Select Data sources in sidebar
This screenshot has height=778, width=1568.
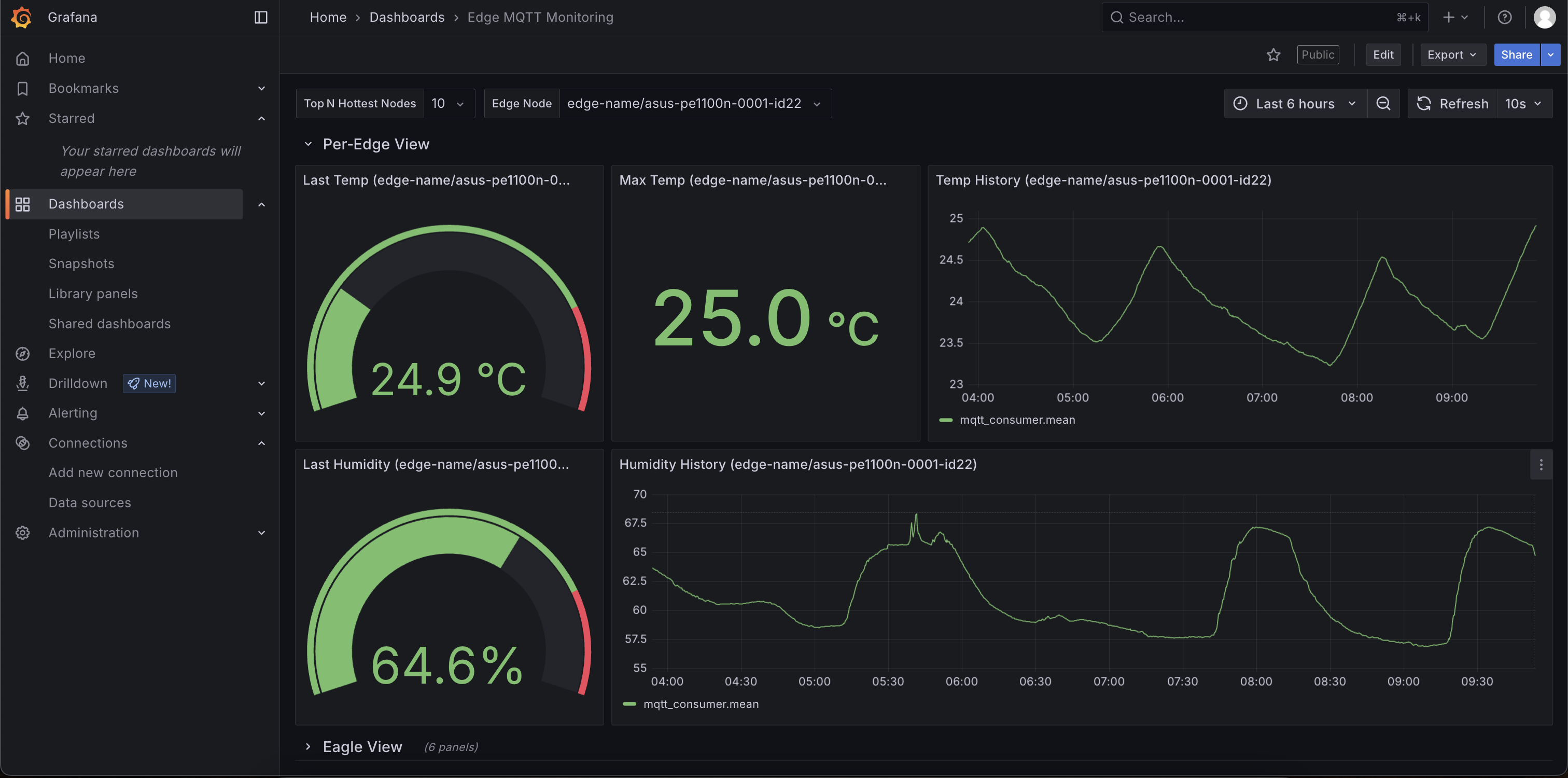click(x=90, y=502)
